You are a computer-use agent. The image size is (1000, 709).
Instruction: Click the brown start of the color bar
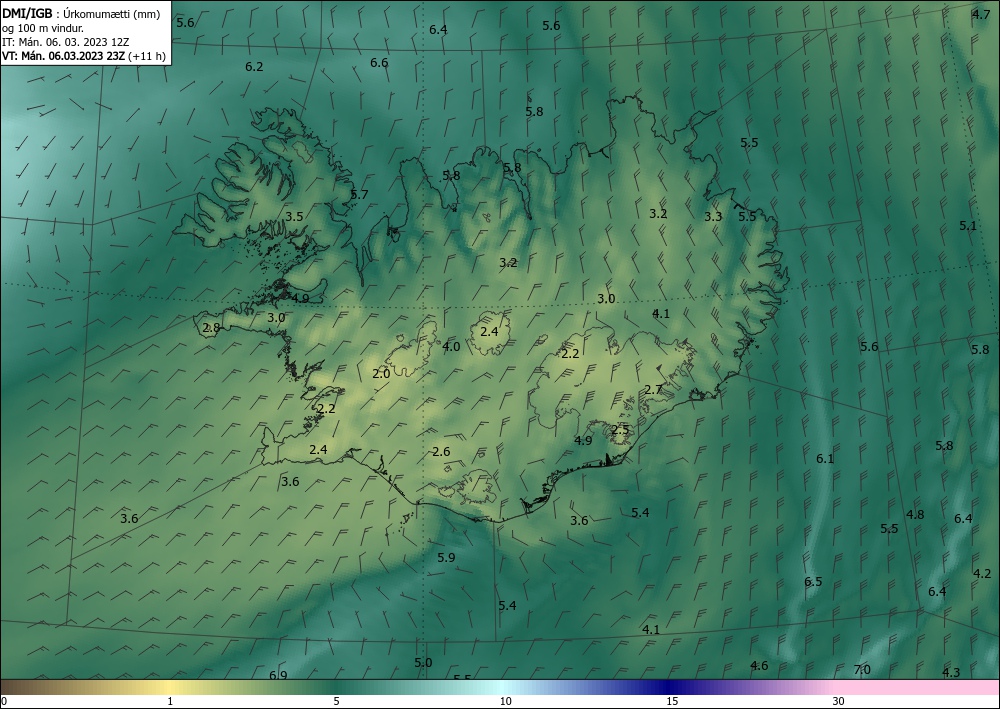(x=19, y=687)
